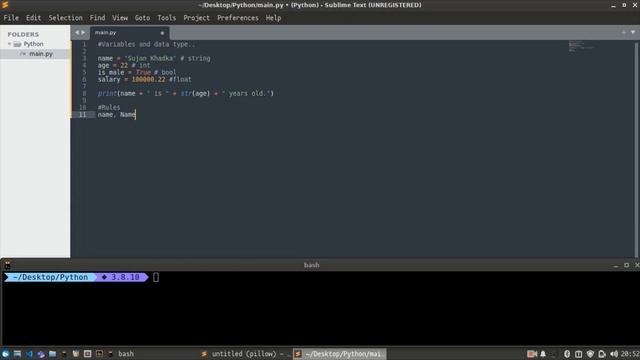Minimize the bash terminal window

pyautogui.click(x=616, y=266)
